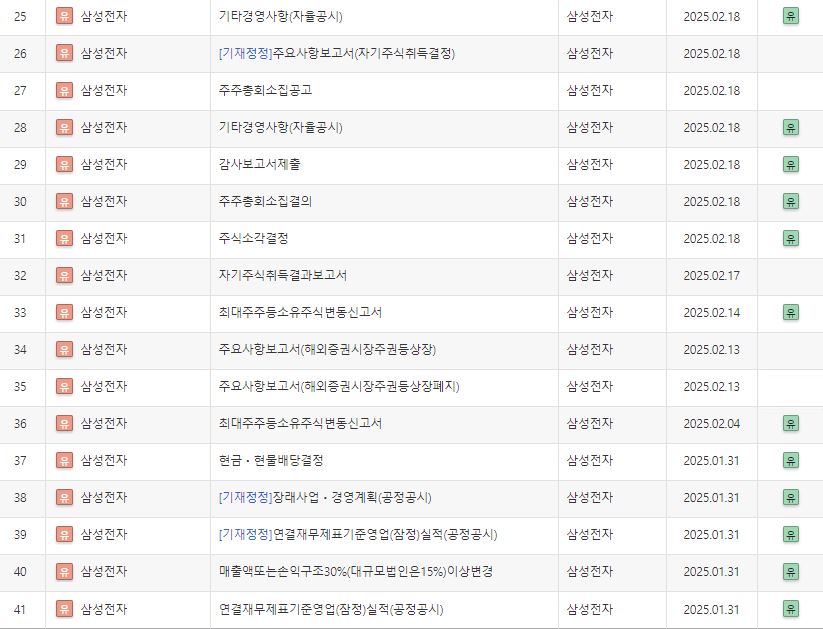Click date 2025.02.13 in row 34

tap(712, 349)
